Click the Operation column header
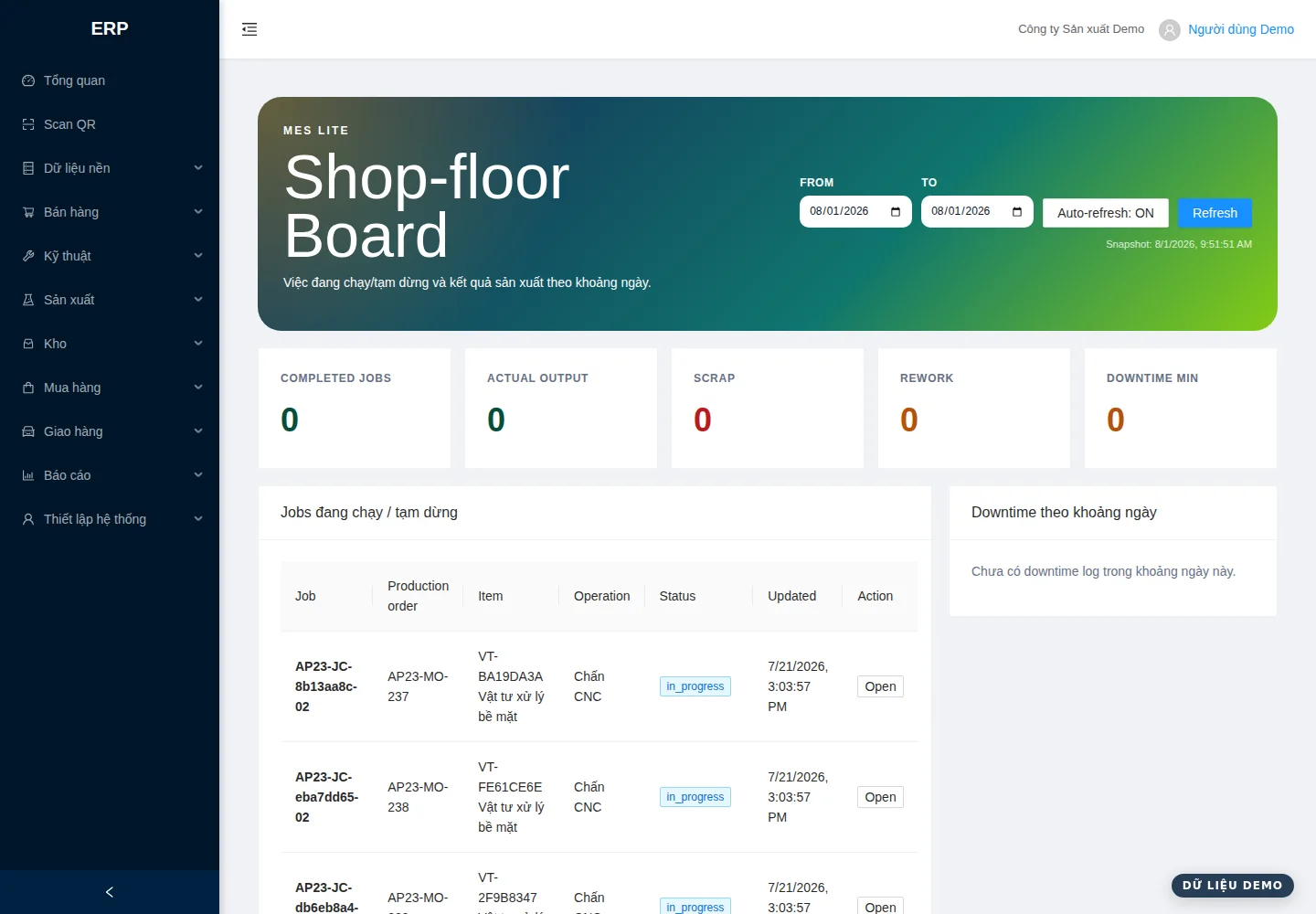1316x914 pixels. [601, 596]
